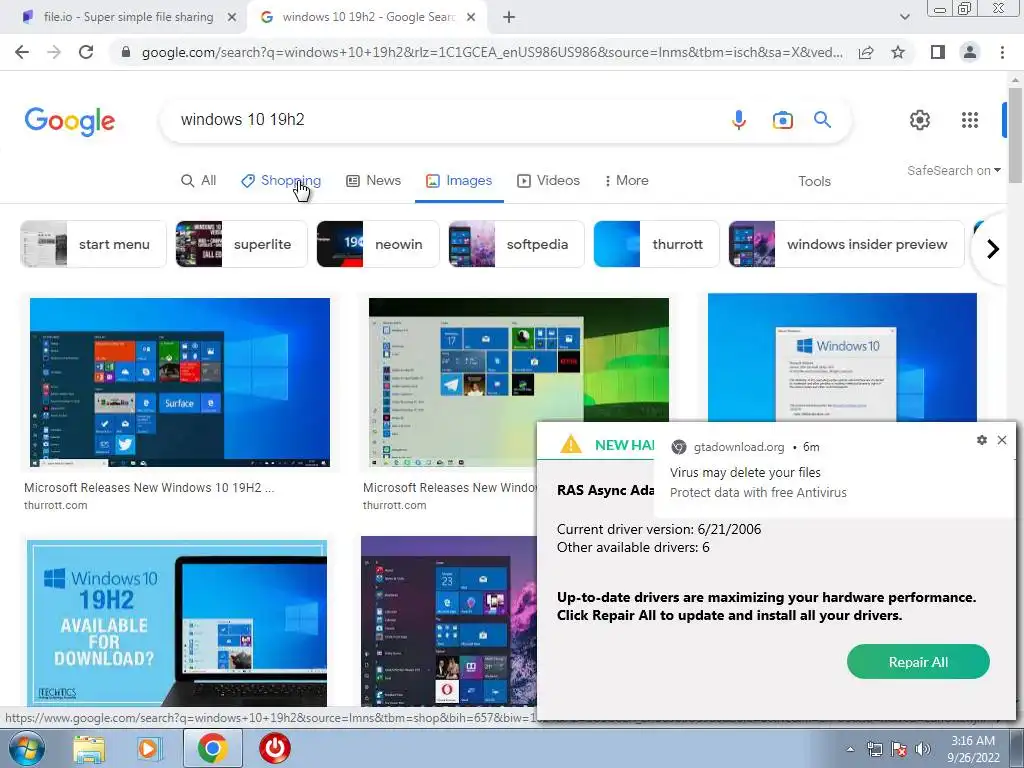Screen dimensions: 1024x768
Task: Select the start menu suggestion chip
Action: click(x=93, y=244)
